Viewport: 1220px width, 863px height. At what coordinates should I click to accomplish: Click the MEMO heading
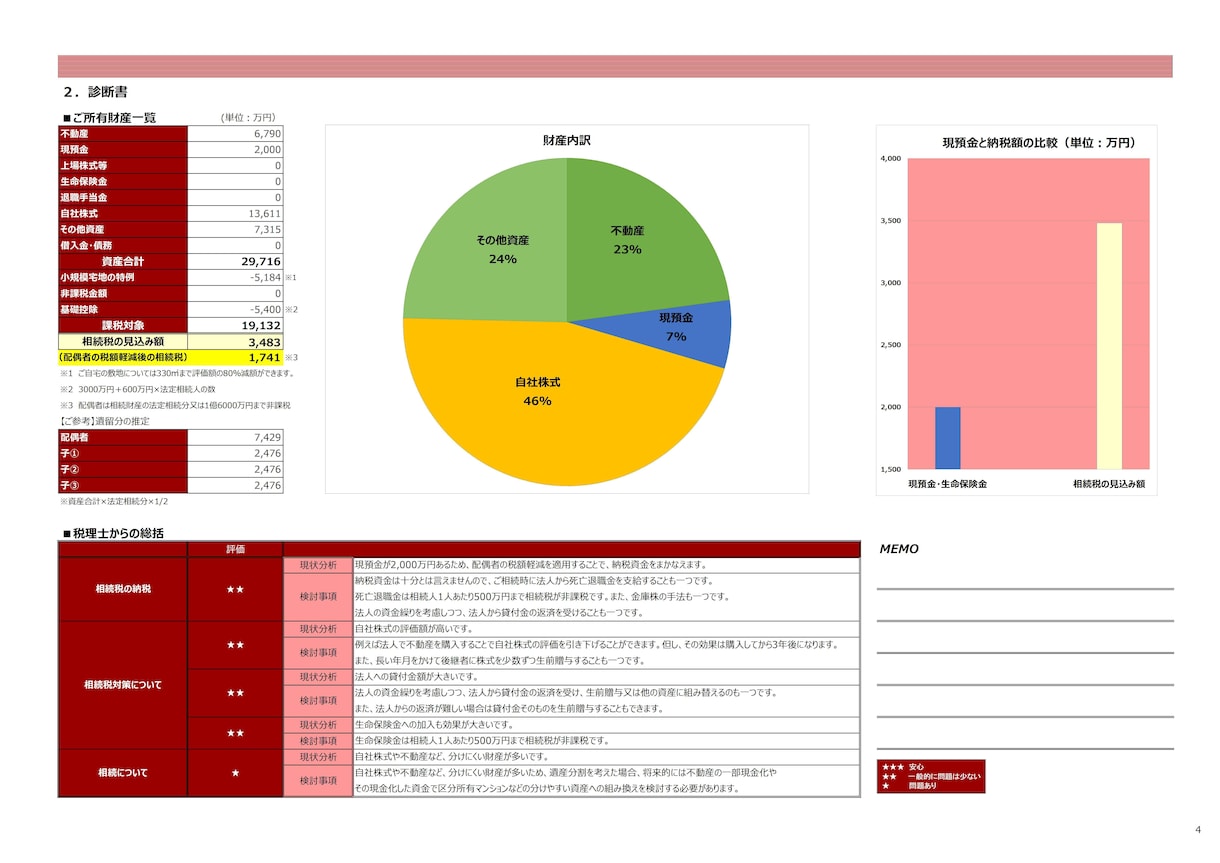(x=898, y=549)
